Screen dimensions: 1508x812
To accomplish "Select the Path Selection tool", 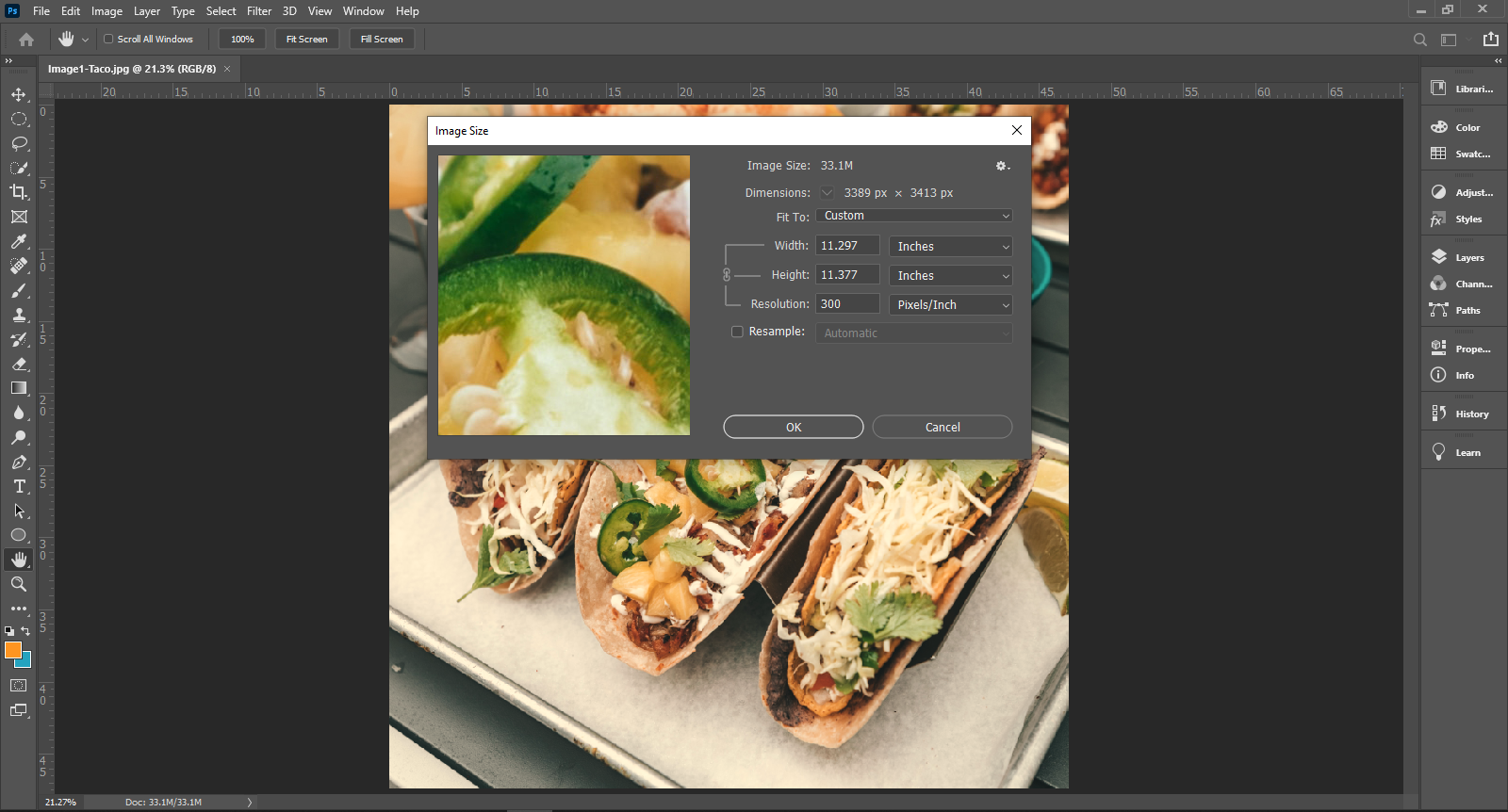I will tap(19, 511).
